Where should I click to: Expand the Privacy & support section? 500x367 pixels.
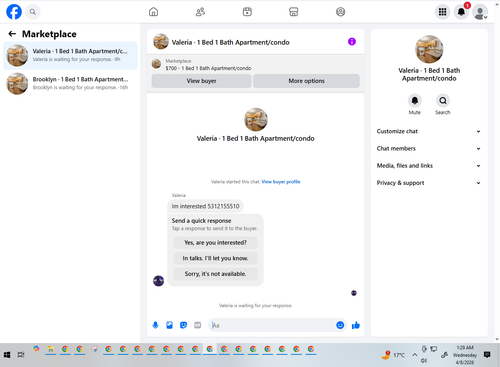pyautogui.click(x=429, y=183)
